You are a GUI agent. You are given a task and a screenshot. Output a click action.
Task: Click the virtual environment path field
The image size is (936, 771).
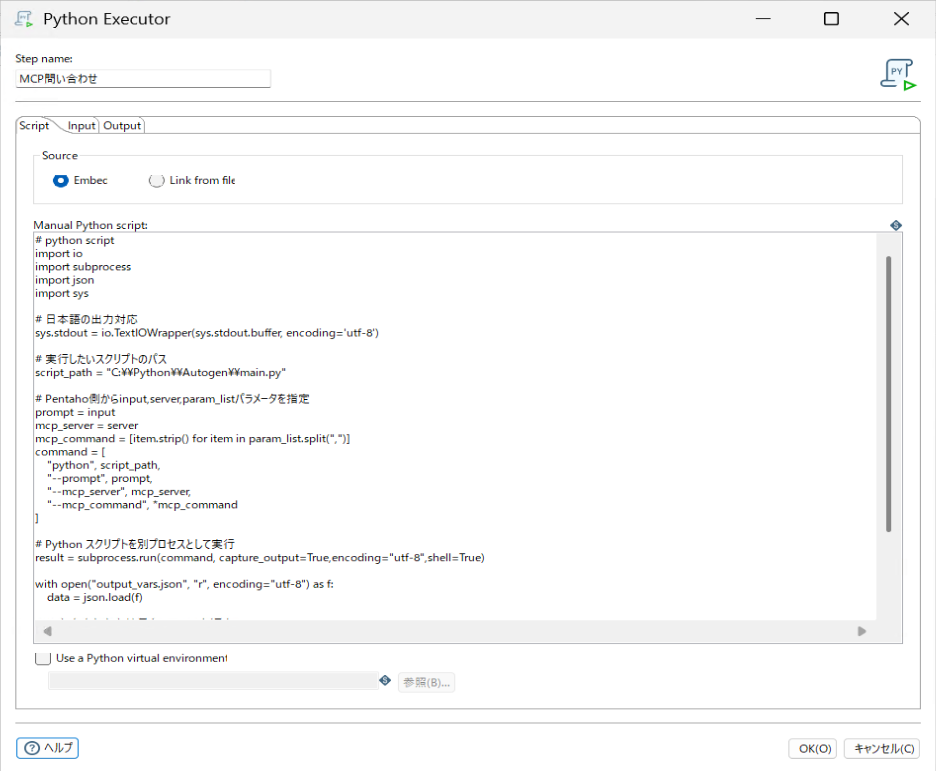click(213, 681)
